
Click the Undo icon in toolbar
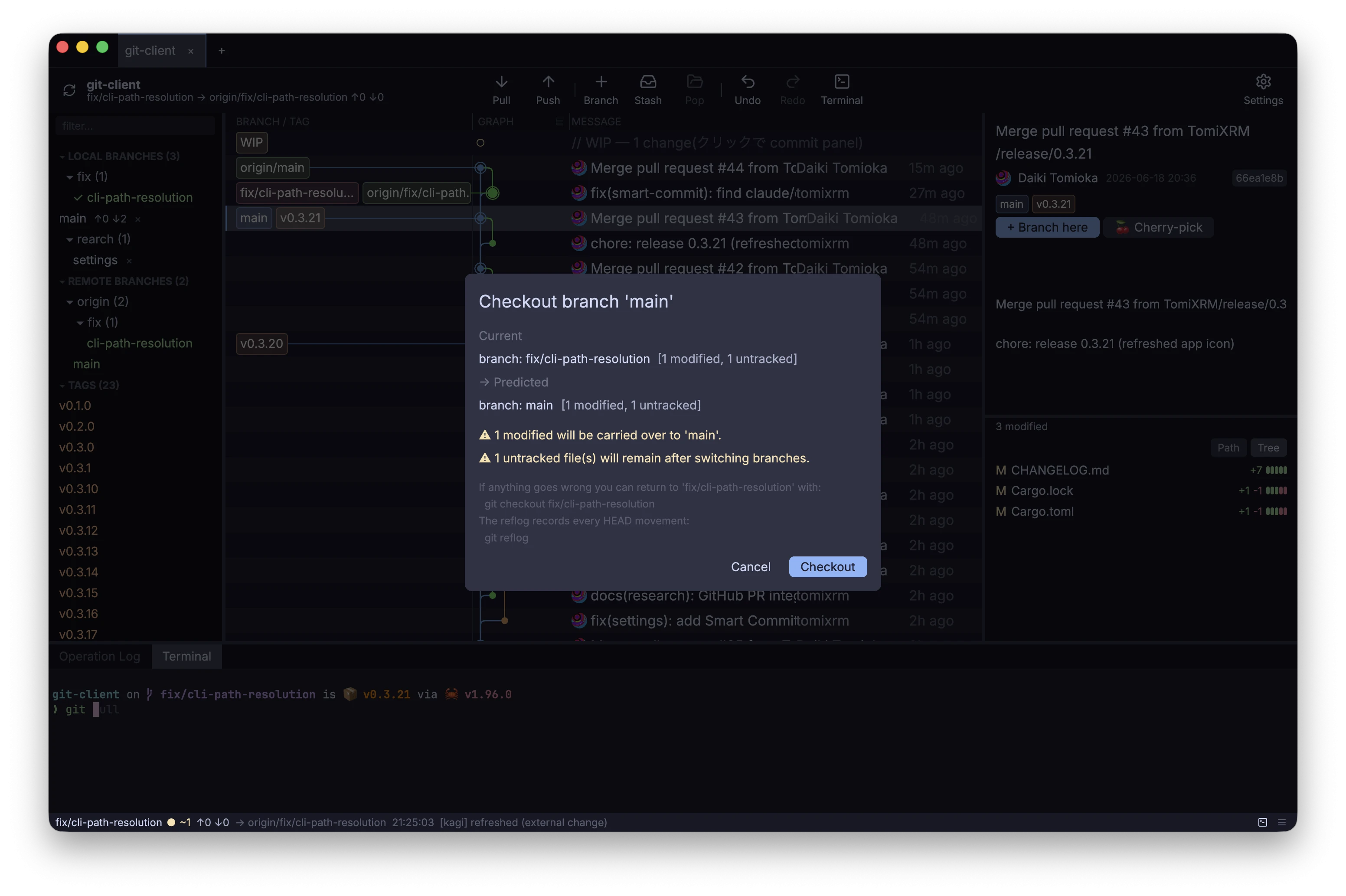pos(747,82)
